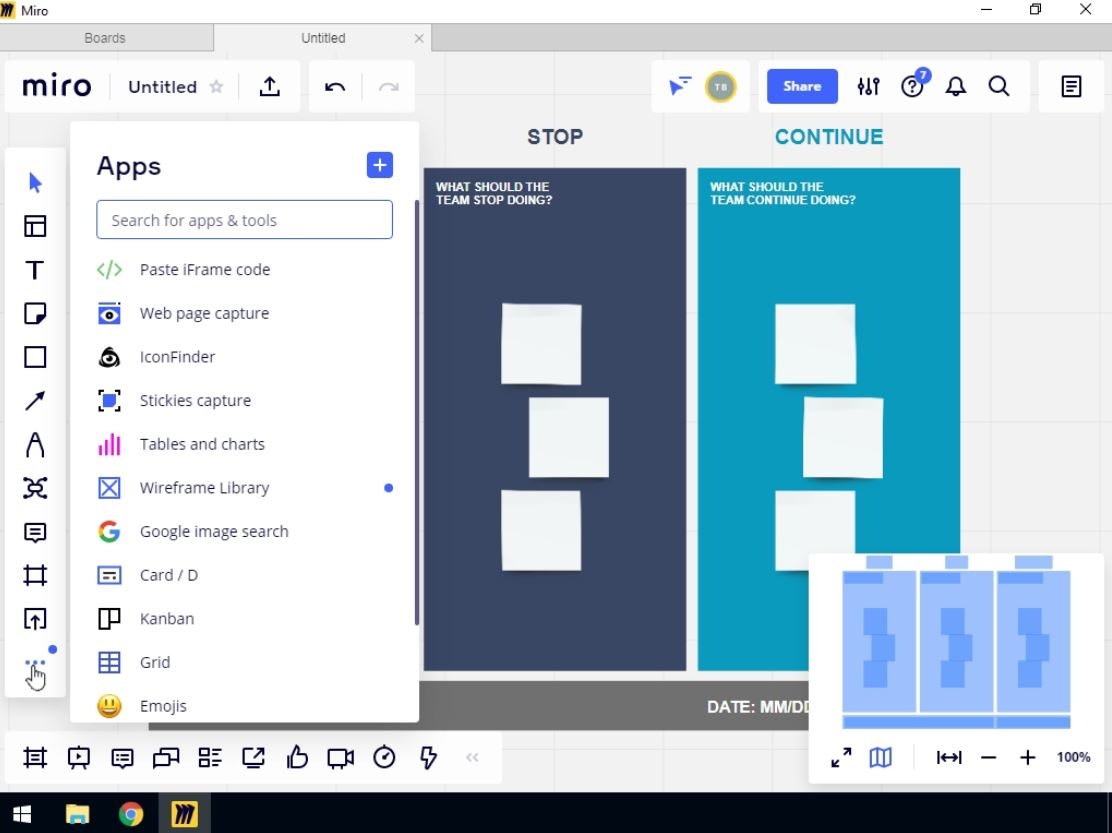This screenshot has width=1112, height=833.
Task: Click the 100% zoom level
Action: (1073, 757)
